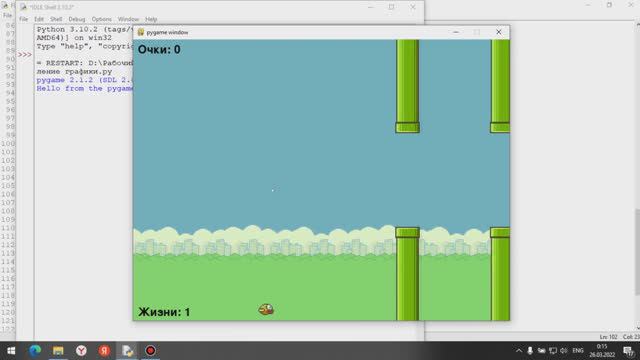This screenshot has height=360, width=640.
Task: Click the top pipe nearest the bird
Action: [407, 86]
